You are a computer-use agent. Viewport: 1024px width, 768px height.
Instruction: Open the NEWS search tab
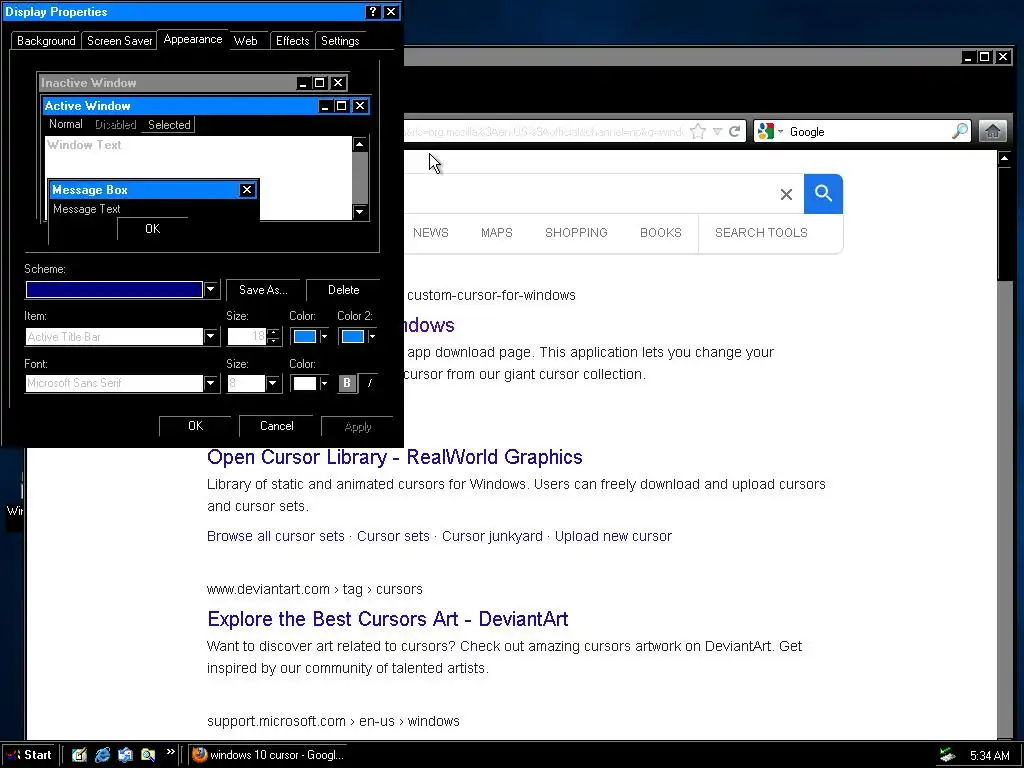tap(430, 232)
